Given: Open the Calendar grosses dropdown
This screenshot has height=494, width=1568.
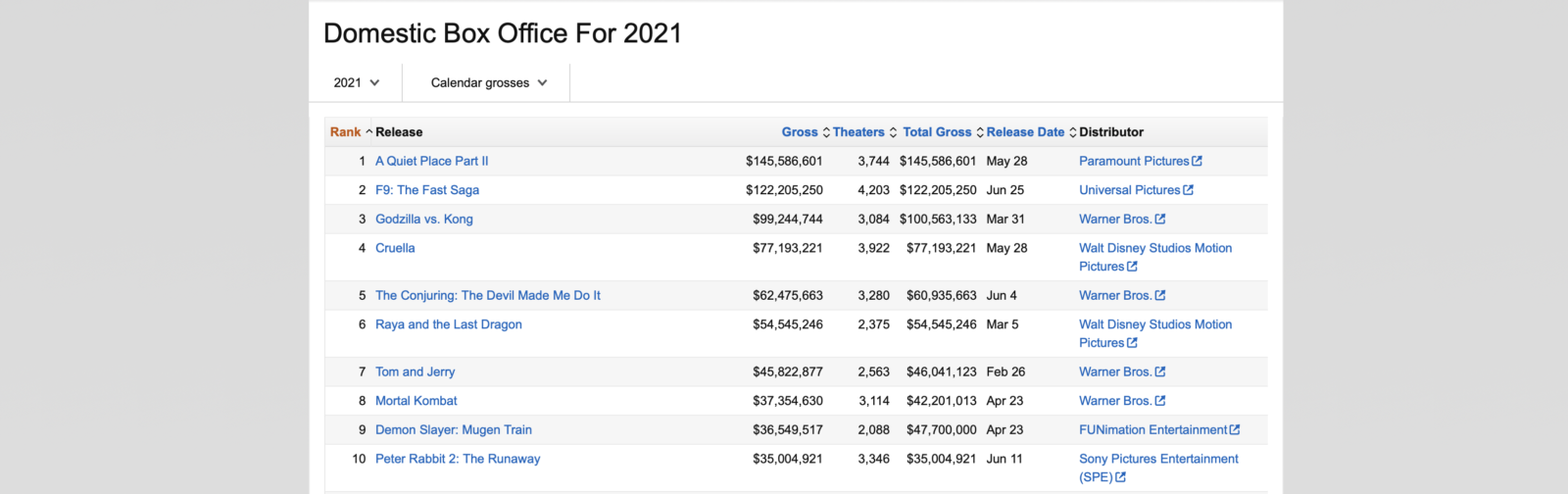Looking at the screenshot, I should 488,82.
